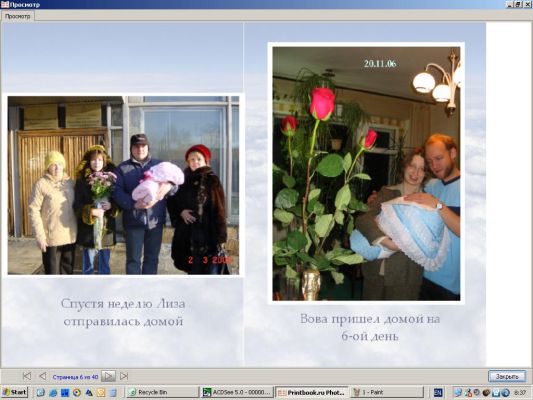This screenshot has width=533, height=400.
Task: Open the Windows Start menu
Action: (14, 392)
